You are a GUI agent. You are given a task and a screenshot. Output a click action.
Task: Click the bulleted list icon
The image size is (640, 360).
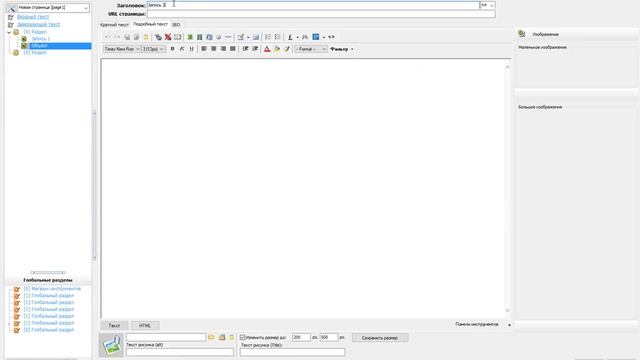(278, 37)
